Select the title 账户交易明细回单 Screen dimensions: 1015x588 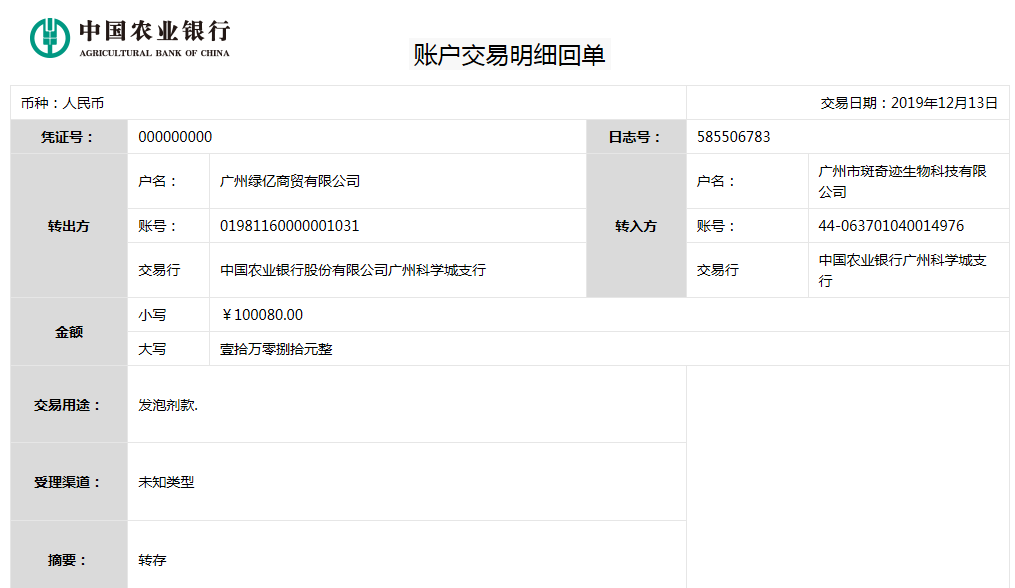(509, 55)
